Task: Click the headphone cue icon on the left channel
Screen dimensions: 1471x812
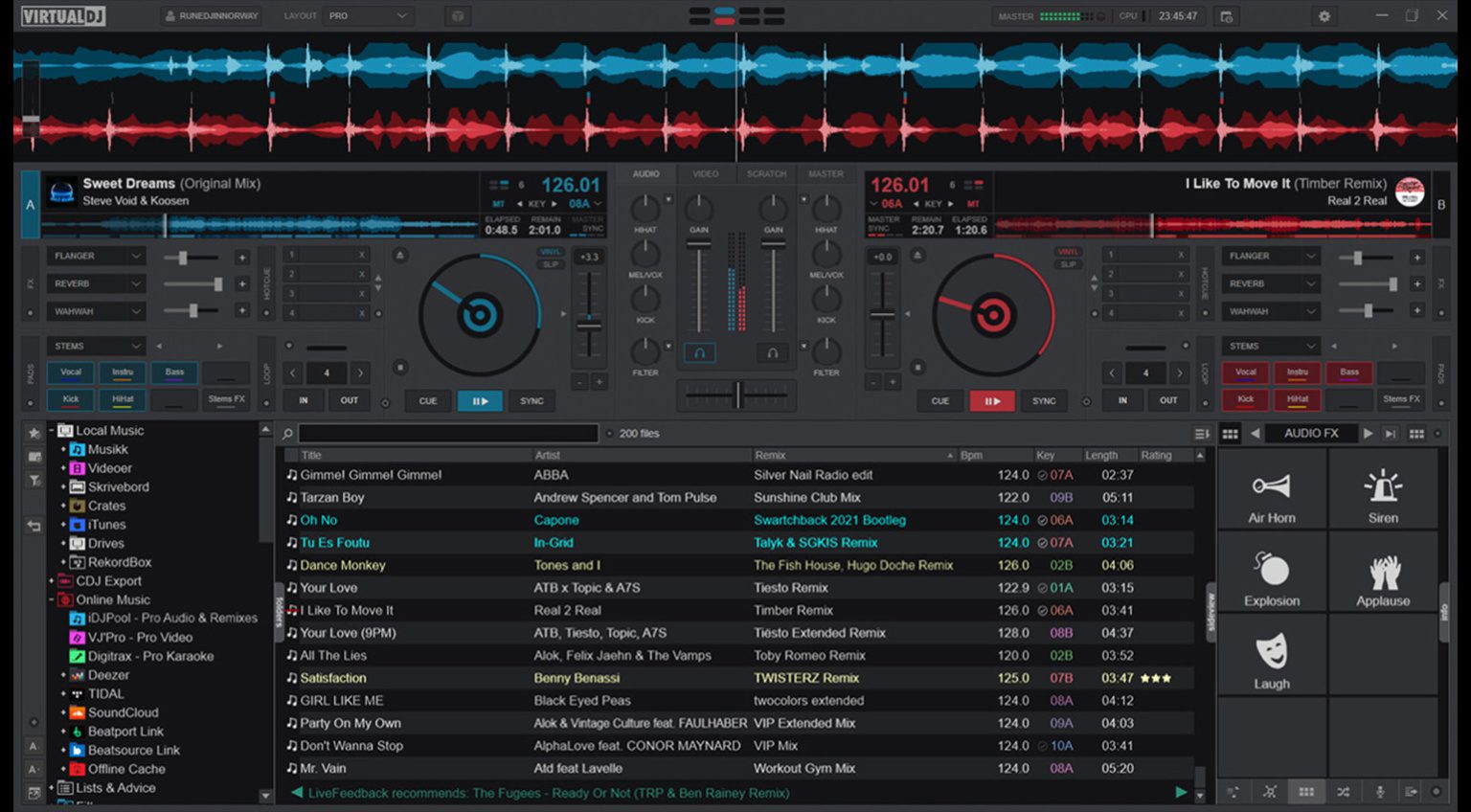Action: (700, 352)
